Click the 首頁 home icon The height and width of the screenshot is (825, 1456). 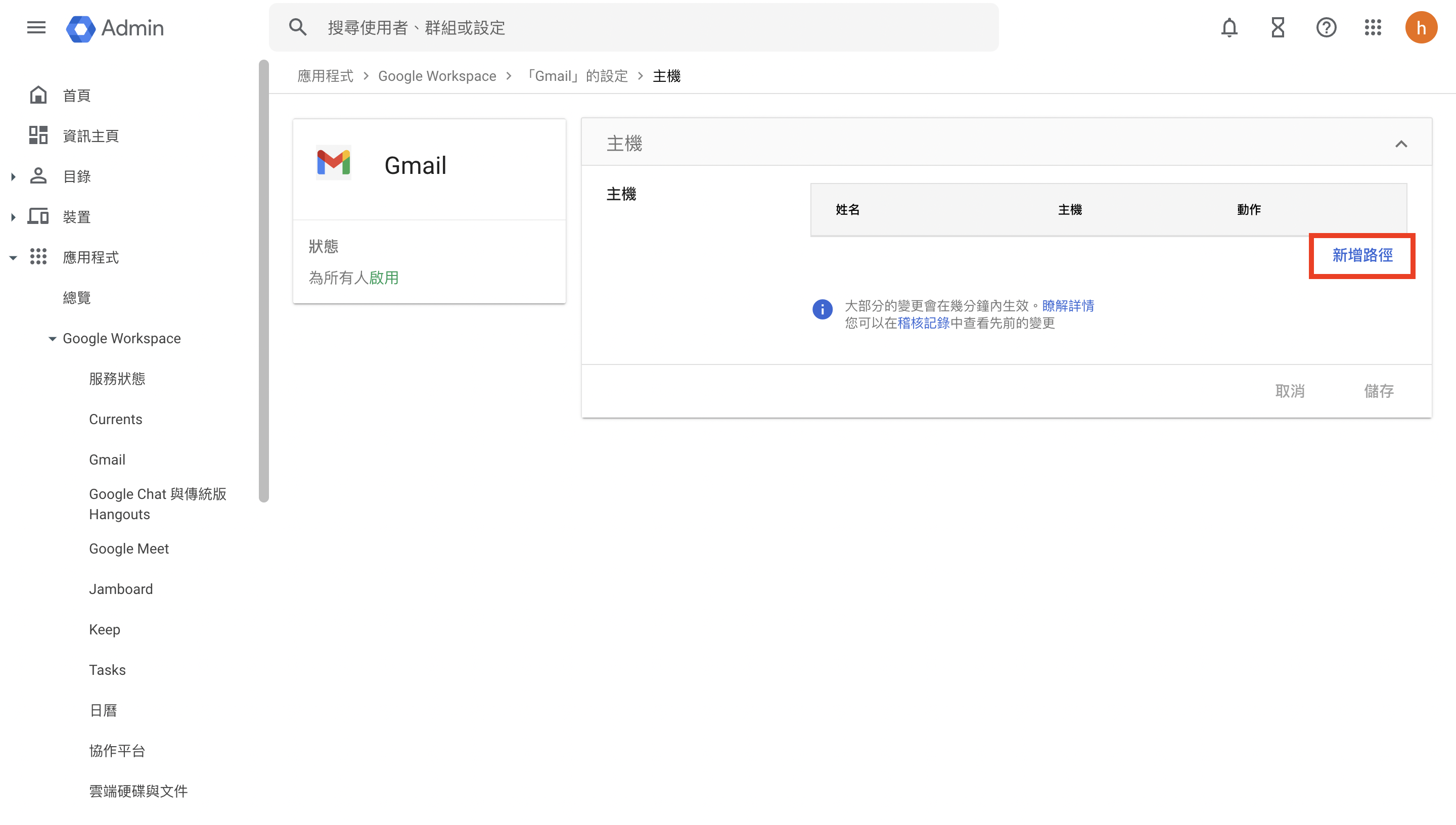38,95
